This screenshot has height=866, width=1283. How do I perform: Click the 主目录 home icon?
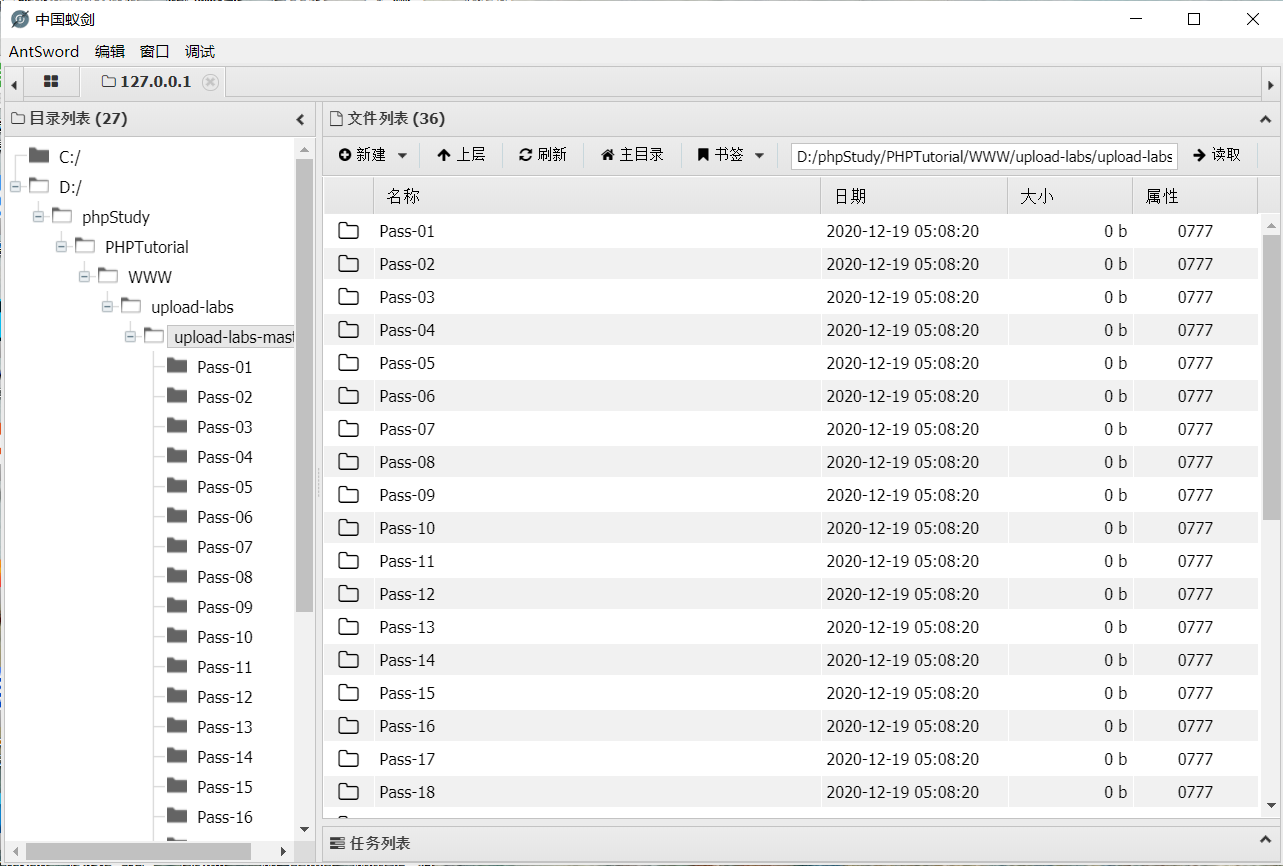pos(607,155)
